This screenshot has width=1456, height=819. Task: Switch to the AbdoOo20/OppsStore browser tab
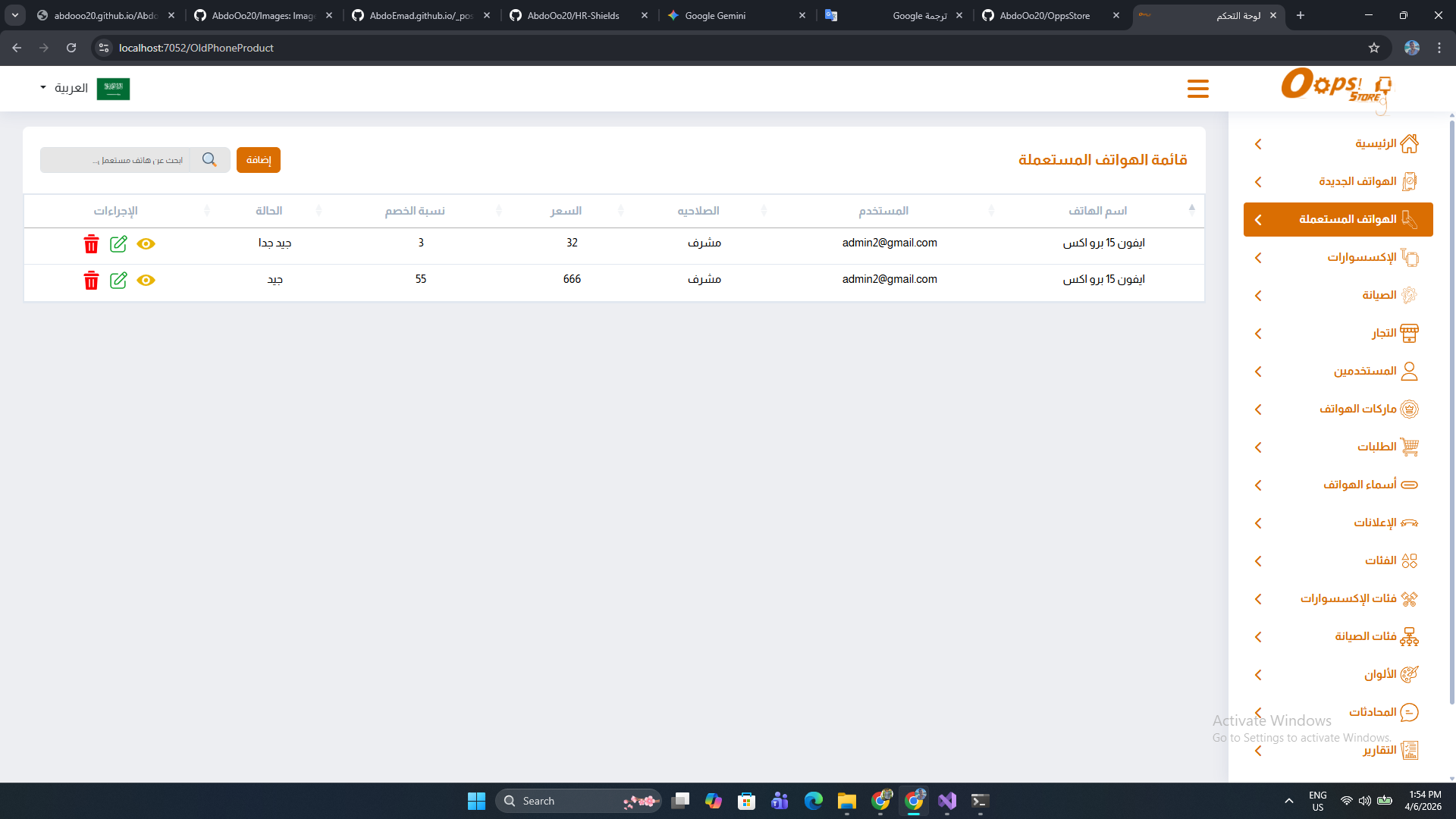pyautogui.click(x=1043, y=15)
